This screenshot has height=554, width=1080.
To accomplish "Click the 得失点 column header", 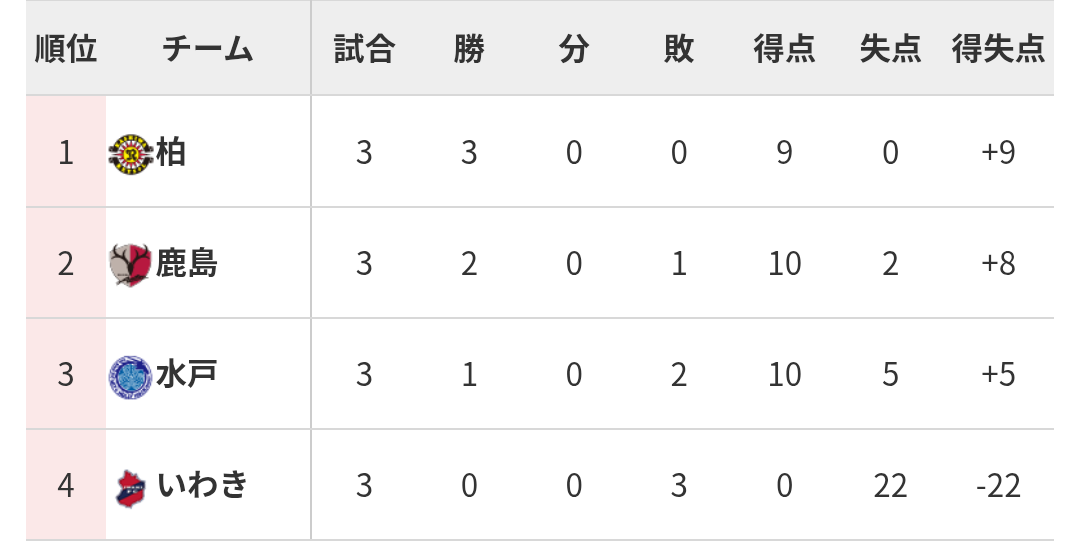I will coord(999,49).
